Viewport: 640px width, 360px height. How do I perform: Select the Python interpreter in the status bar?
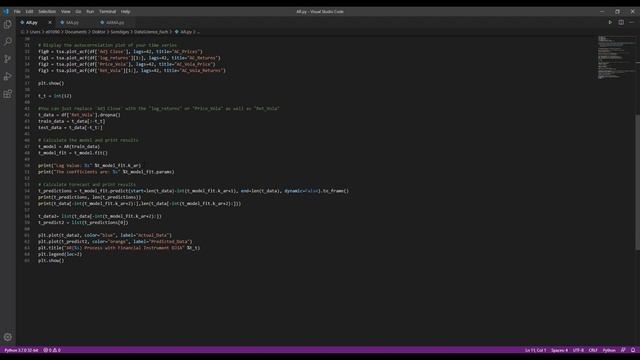(21, 350)
